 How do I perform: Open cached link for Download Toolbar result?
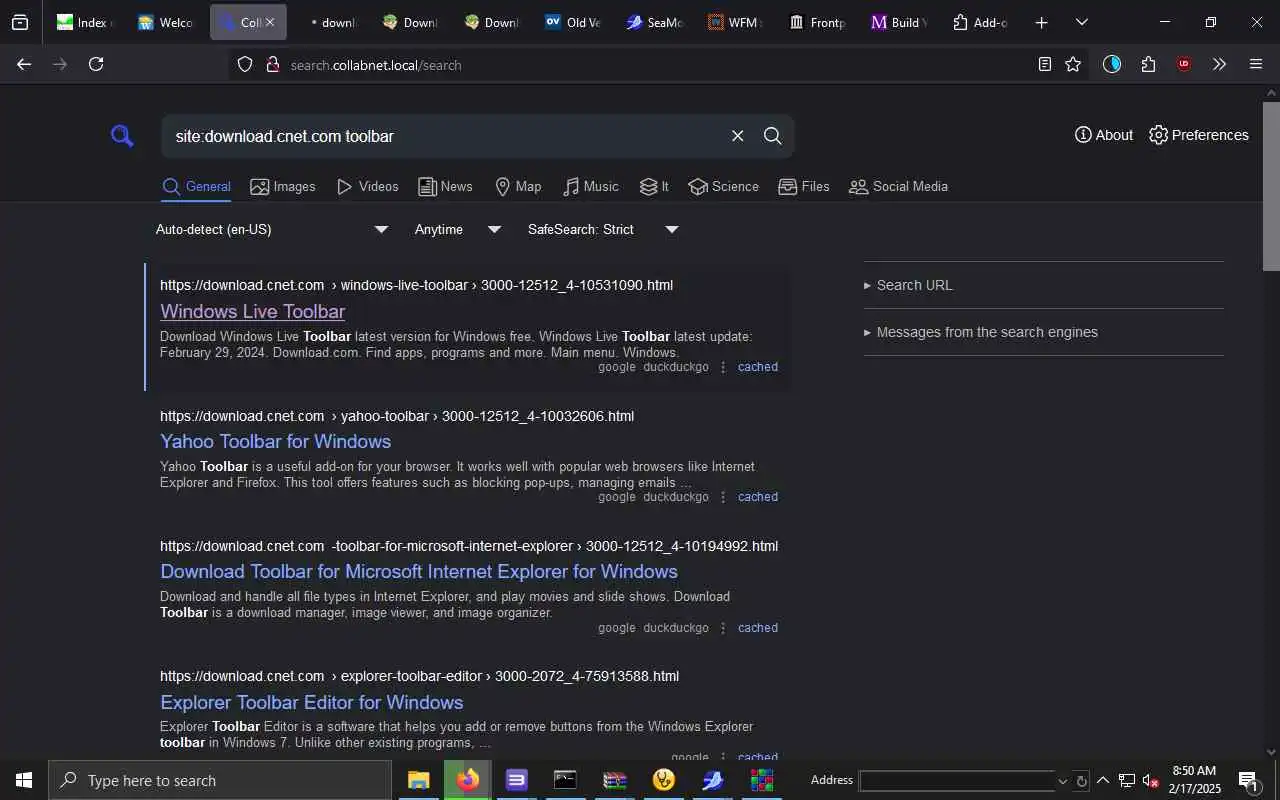tap(758, 628)
